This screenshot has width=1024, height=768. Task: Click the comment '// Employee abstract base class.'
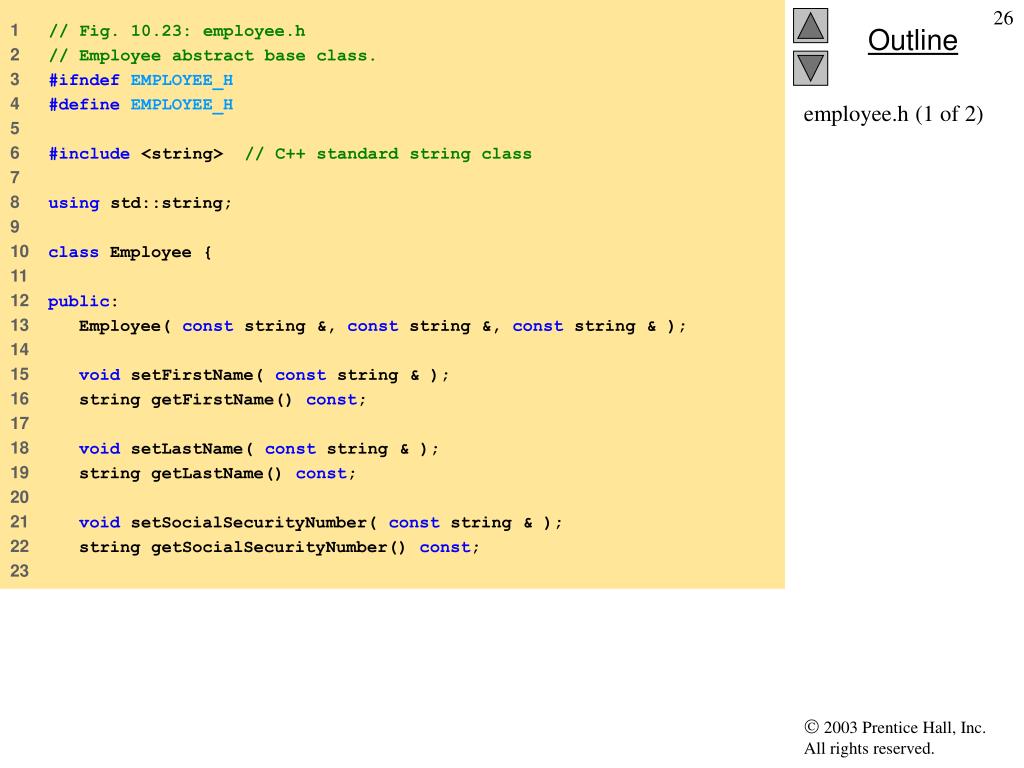pyautogui.click(x=212, y=56)
